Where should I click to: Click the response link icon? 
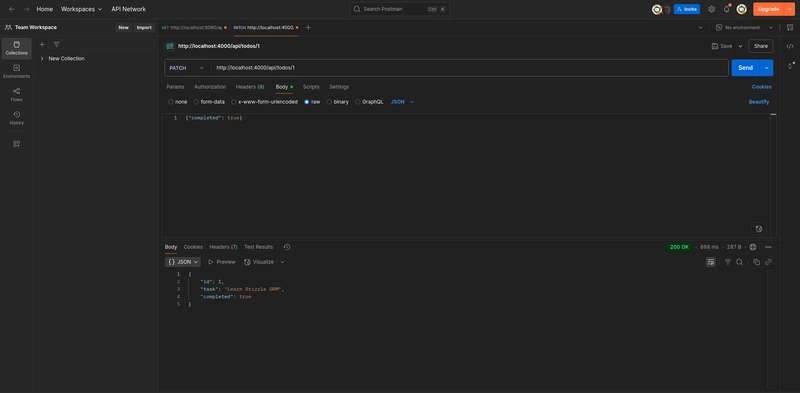pos(768,262)
